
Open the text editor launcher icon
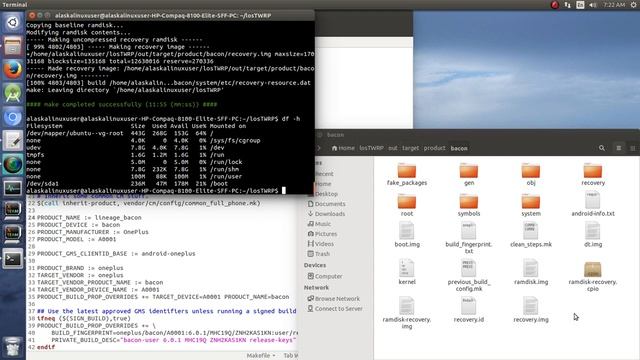[x=13, y=140]
